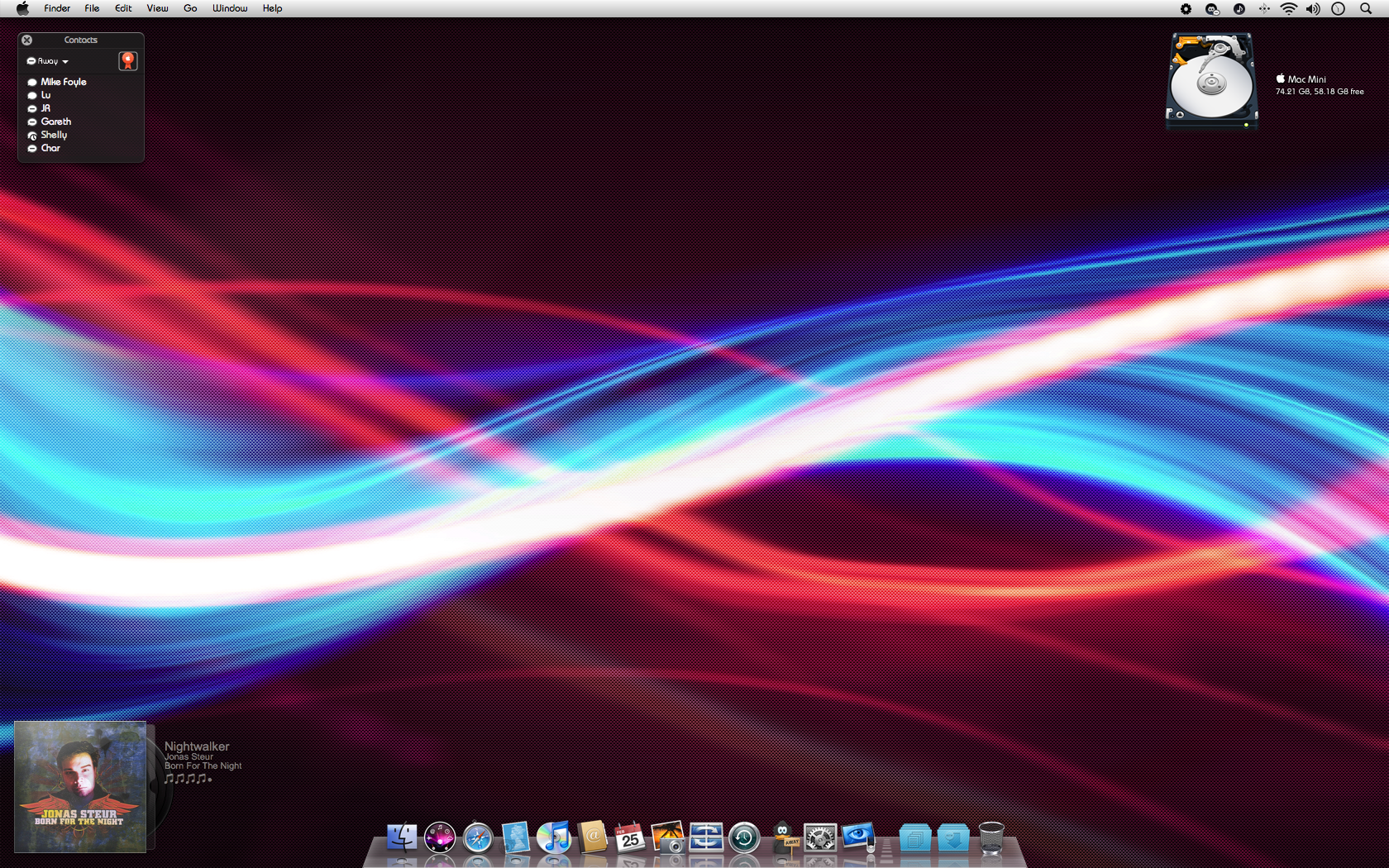Viewport: 1389px width, 868px height.
Task: Open the Downloads stack folder
Action: pyautogui.click(x=953, y=837)
